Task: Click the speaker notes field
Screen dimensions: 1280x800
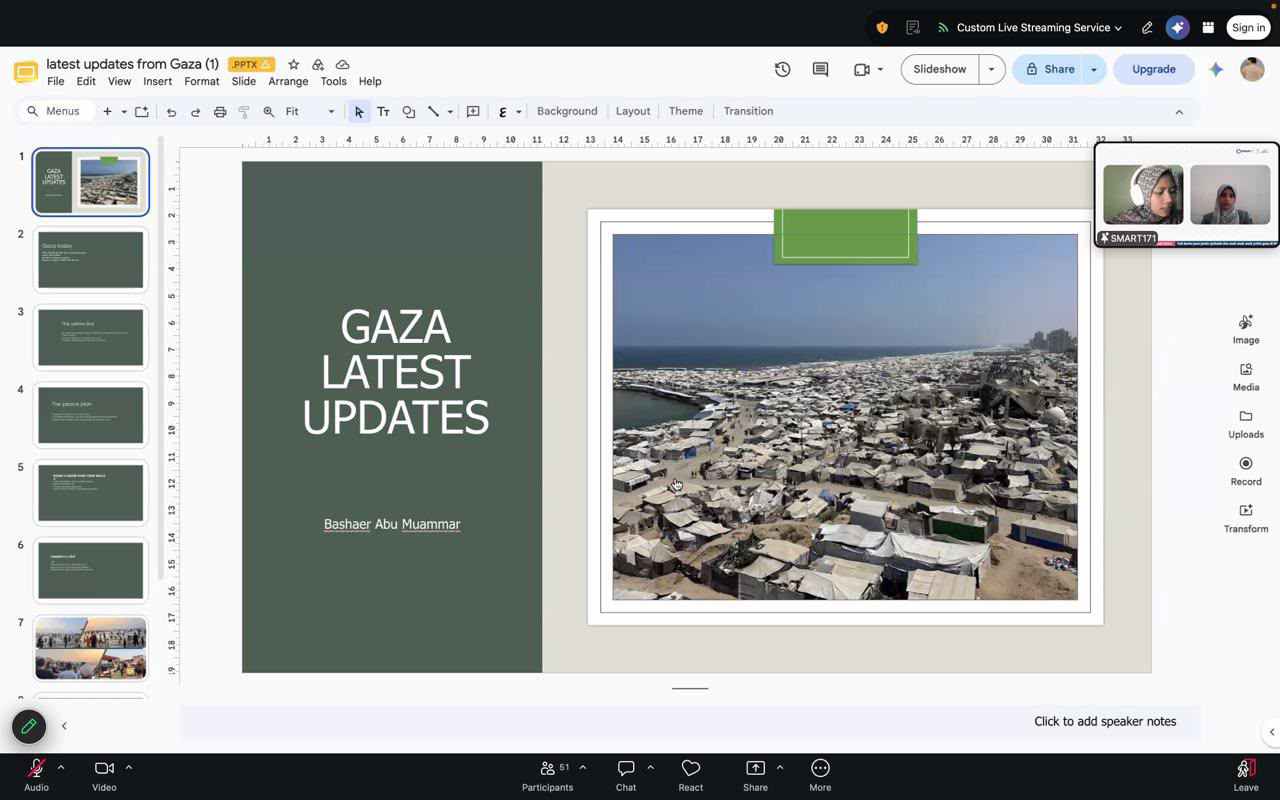Action: 690,722
